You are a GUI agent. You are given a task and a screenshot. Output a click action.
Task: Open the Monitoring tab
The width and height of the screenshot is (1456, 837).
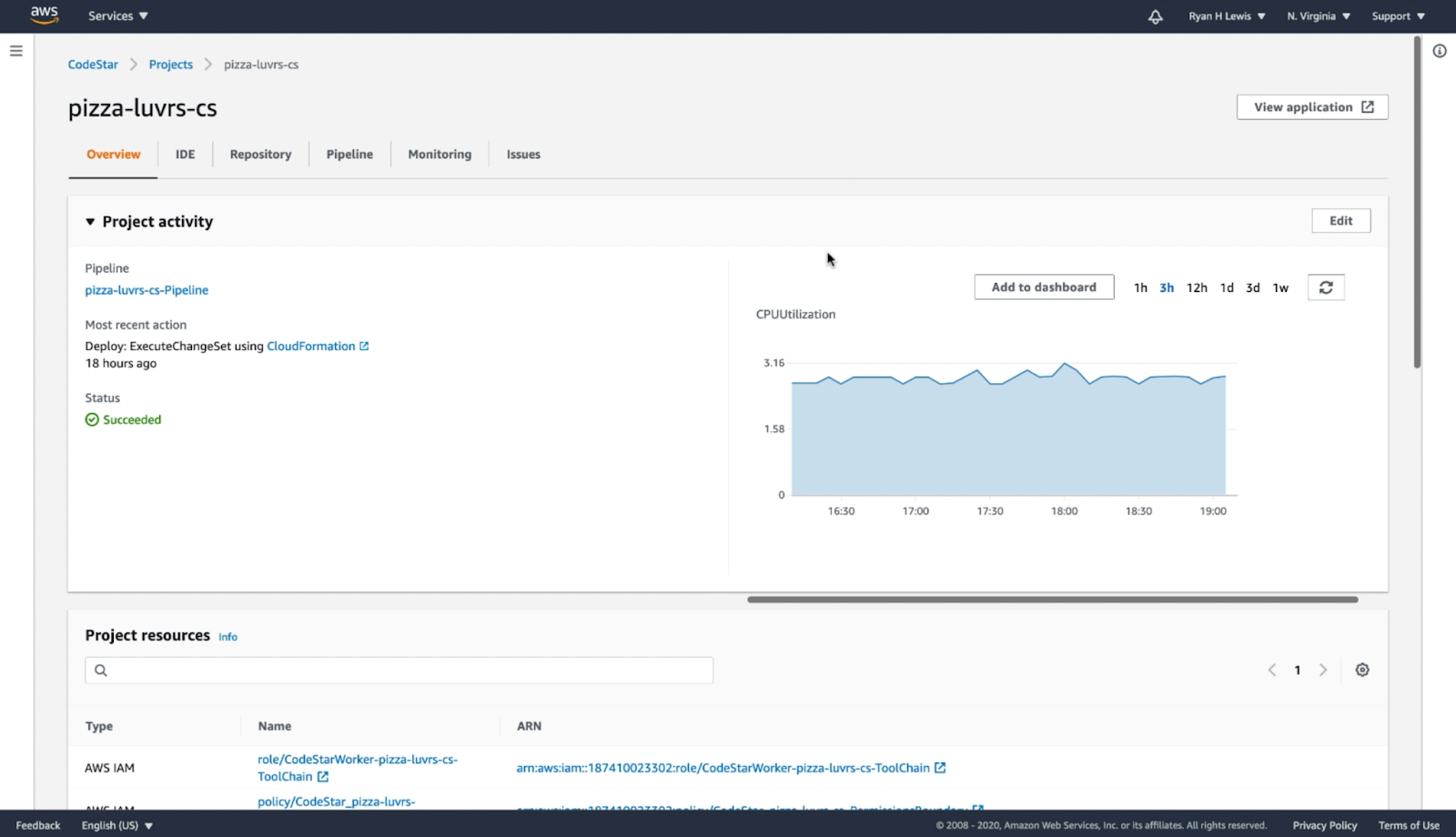pos(440,155)
